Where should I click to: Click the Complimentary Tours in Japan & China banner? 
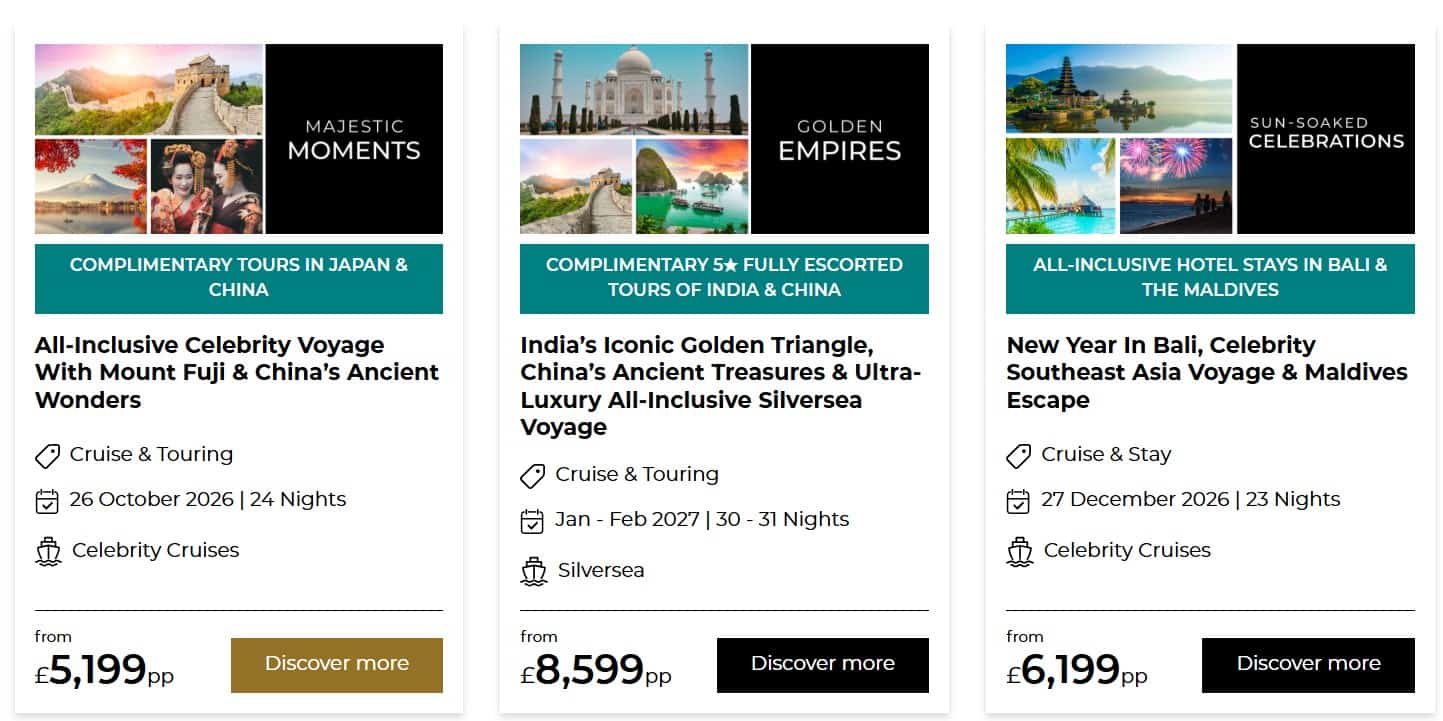(x=239, y=278)
